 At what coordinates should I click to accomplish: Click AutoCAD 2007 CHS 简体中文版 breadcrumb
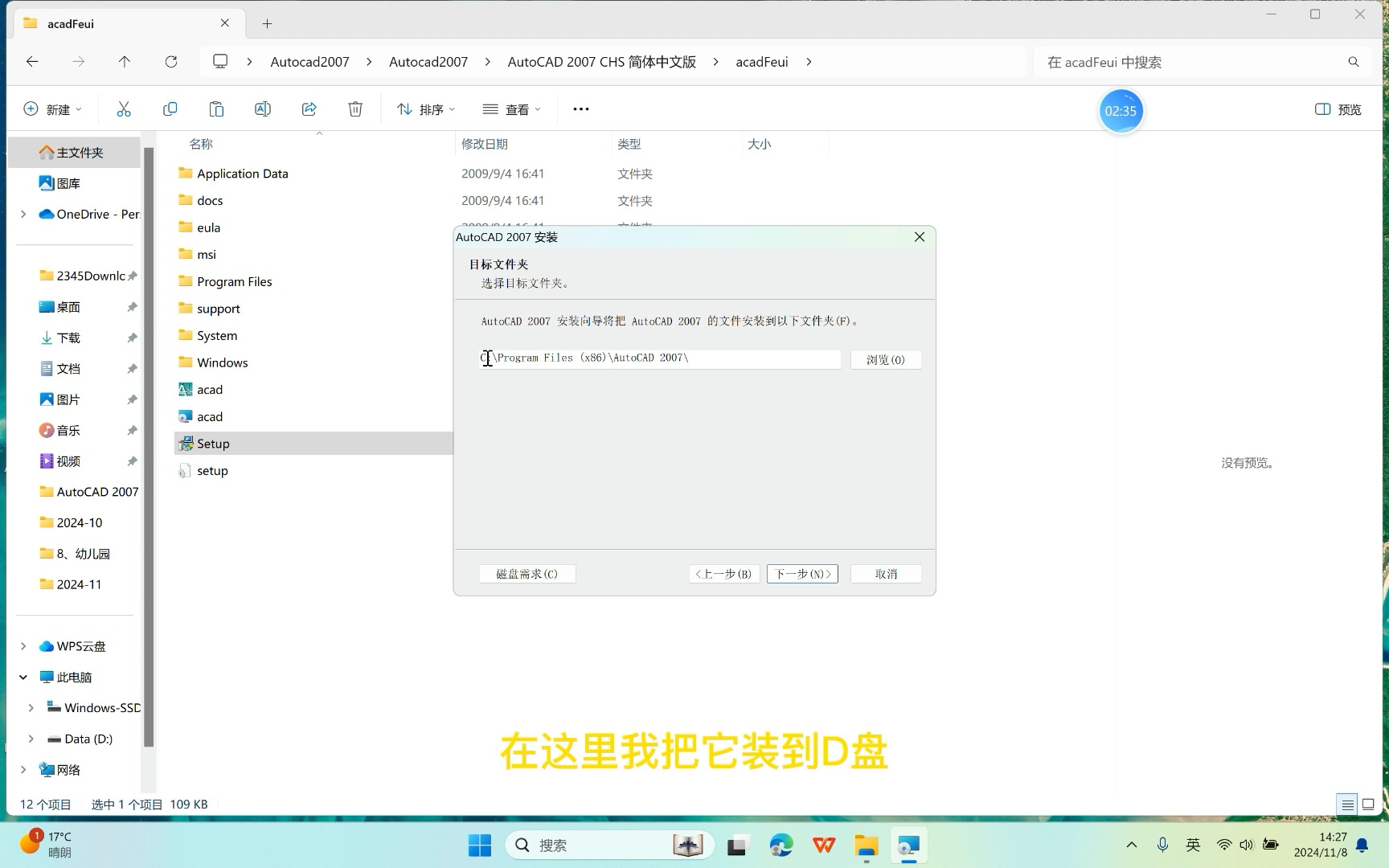tap(602, 62)
